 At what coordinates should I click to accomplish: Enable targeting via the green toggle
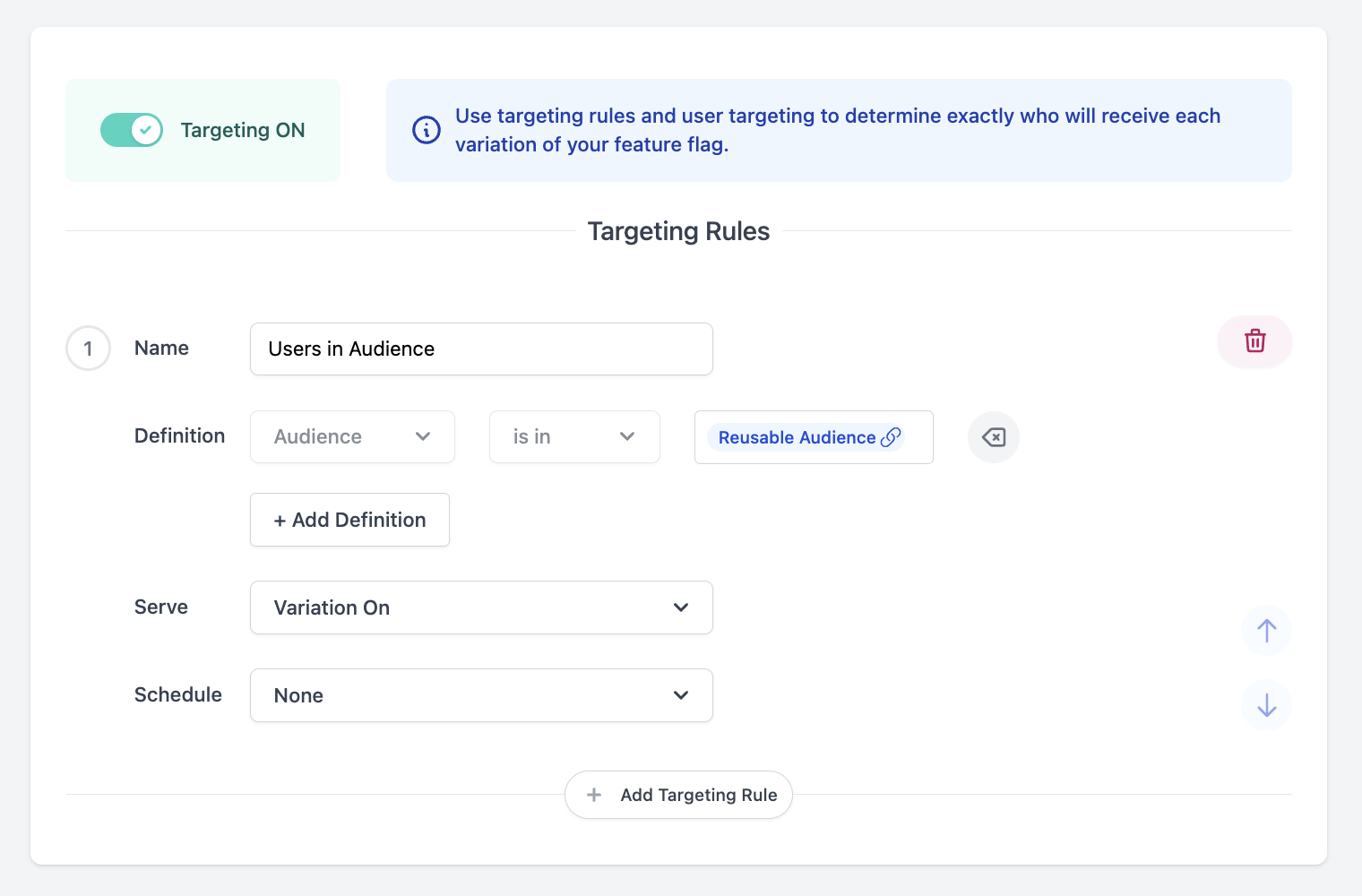click(x=132, y=130)
